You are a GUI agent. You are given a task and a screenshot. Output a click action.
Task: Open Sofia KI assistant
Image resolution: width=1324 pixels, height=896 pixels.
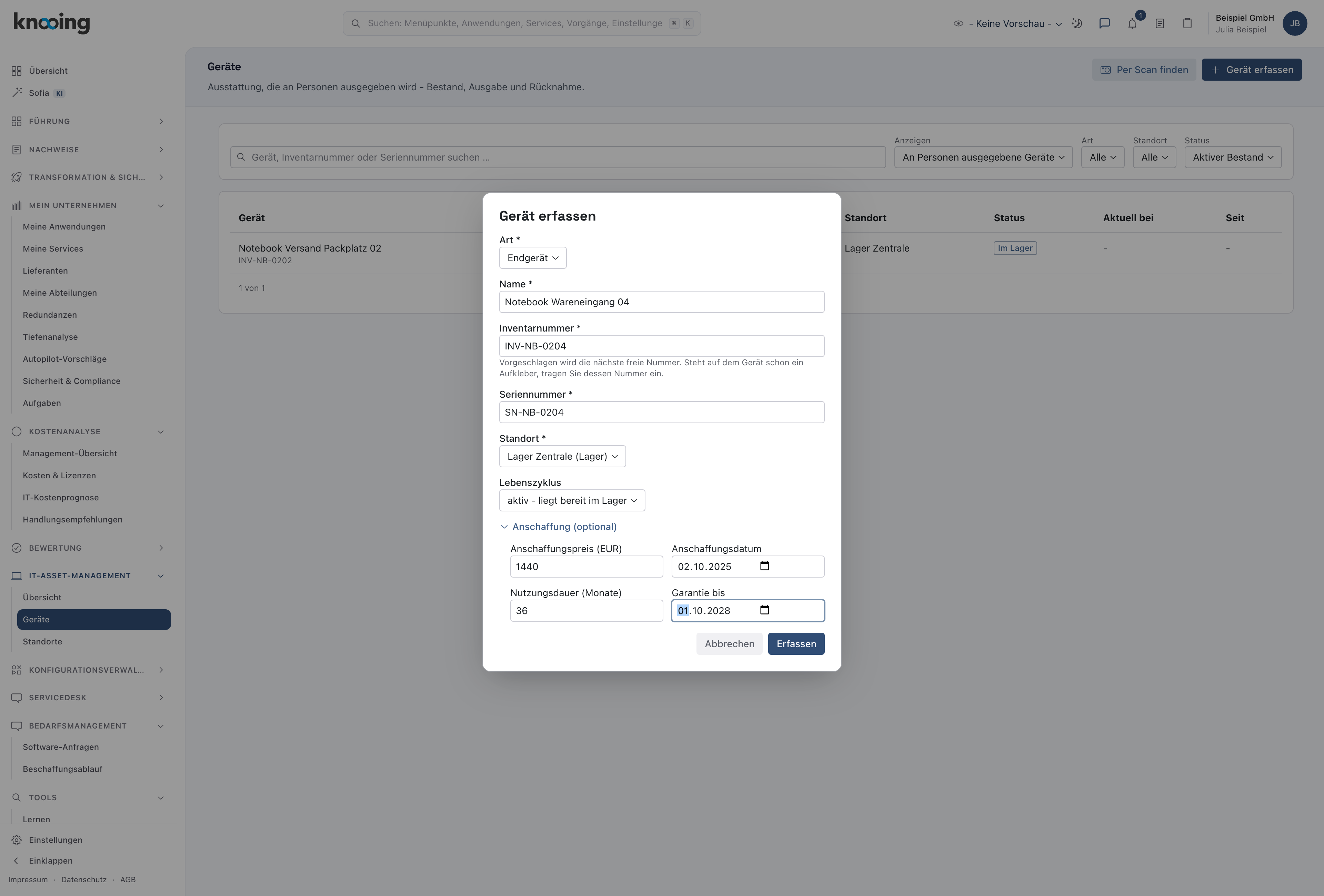[39, 93]
